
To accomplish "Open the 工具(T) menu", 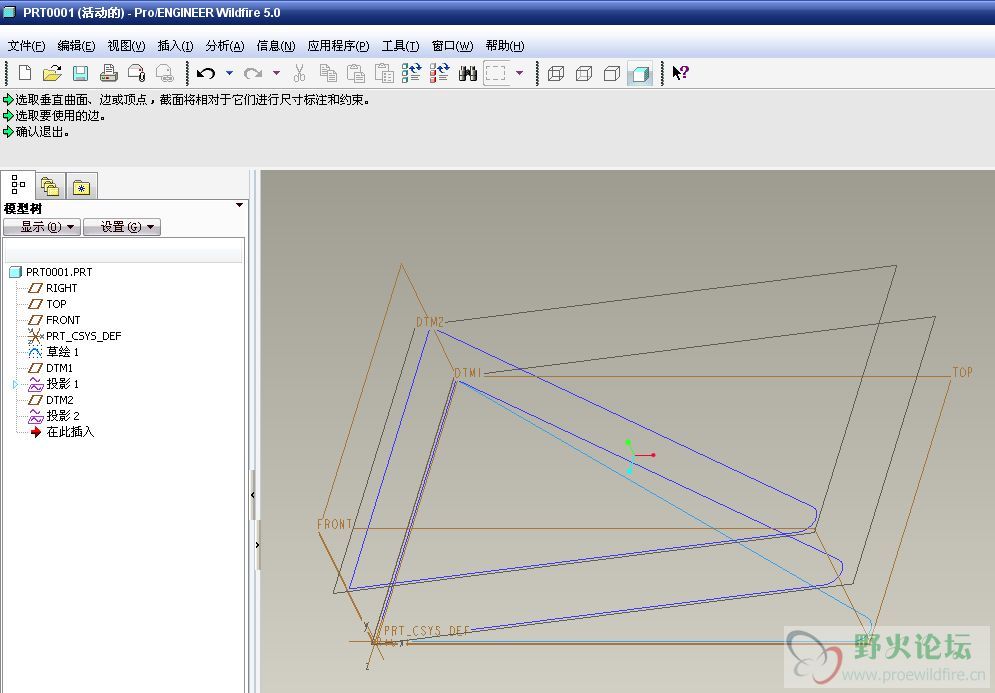I will pos(400,46).
